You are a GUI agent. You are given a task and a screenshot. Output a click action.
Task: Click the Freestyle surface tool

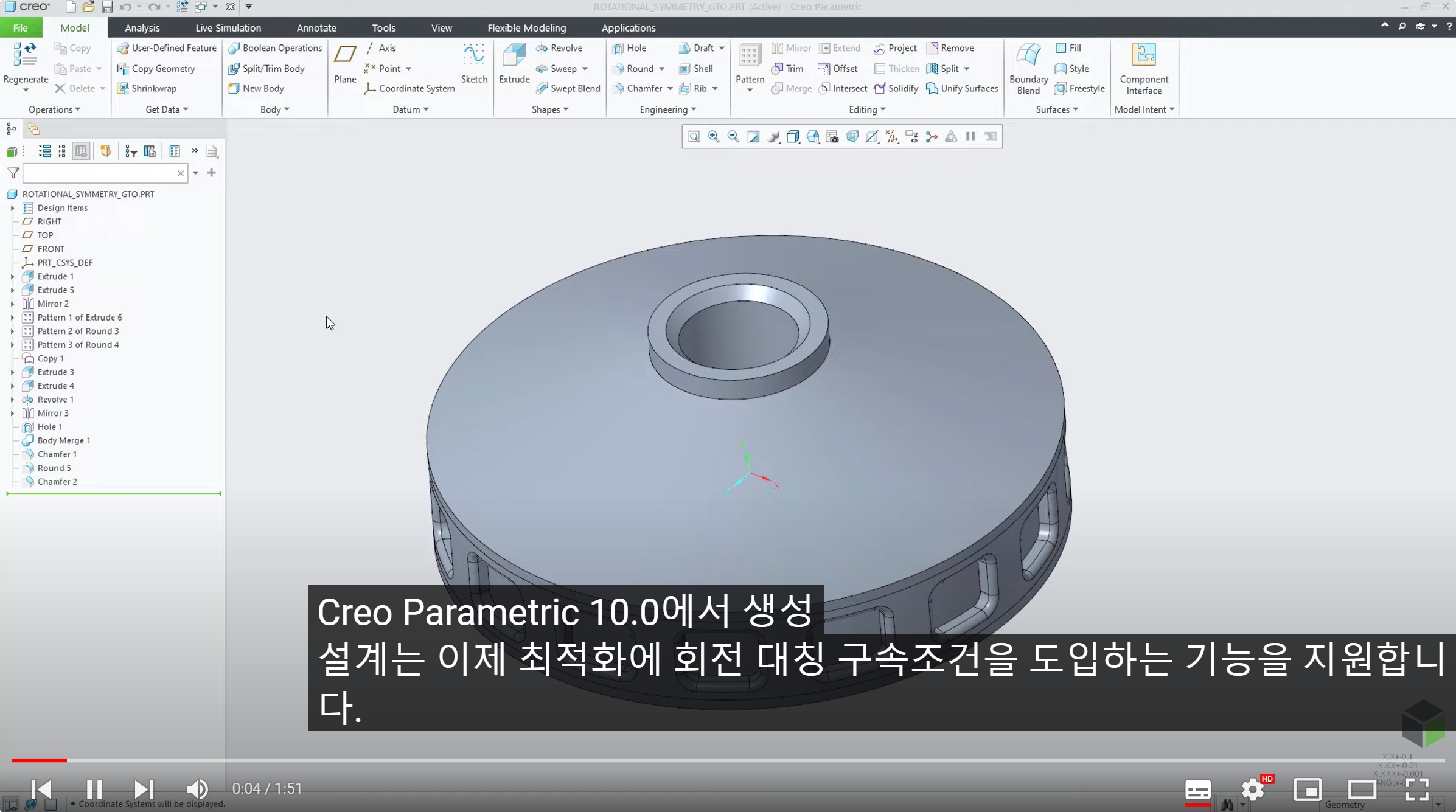(x=1079, y=88)
